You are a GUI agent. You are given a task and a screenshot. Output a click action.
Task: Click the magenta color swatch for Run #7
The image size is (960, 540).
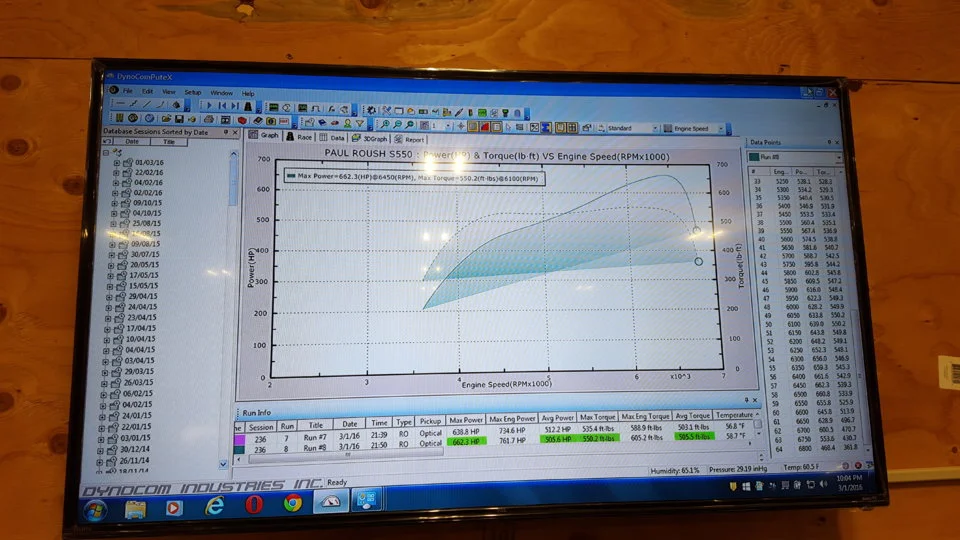click(239, 439)
